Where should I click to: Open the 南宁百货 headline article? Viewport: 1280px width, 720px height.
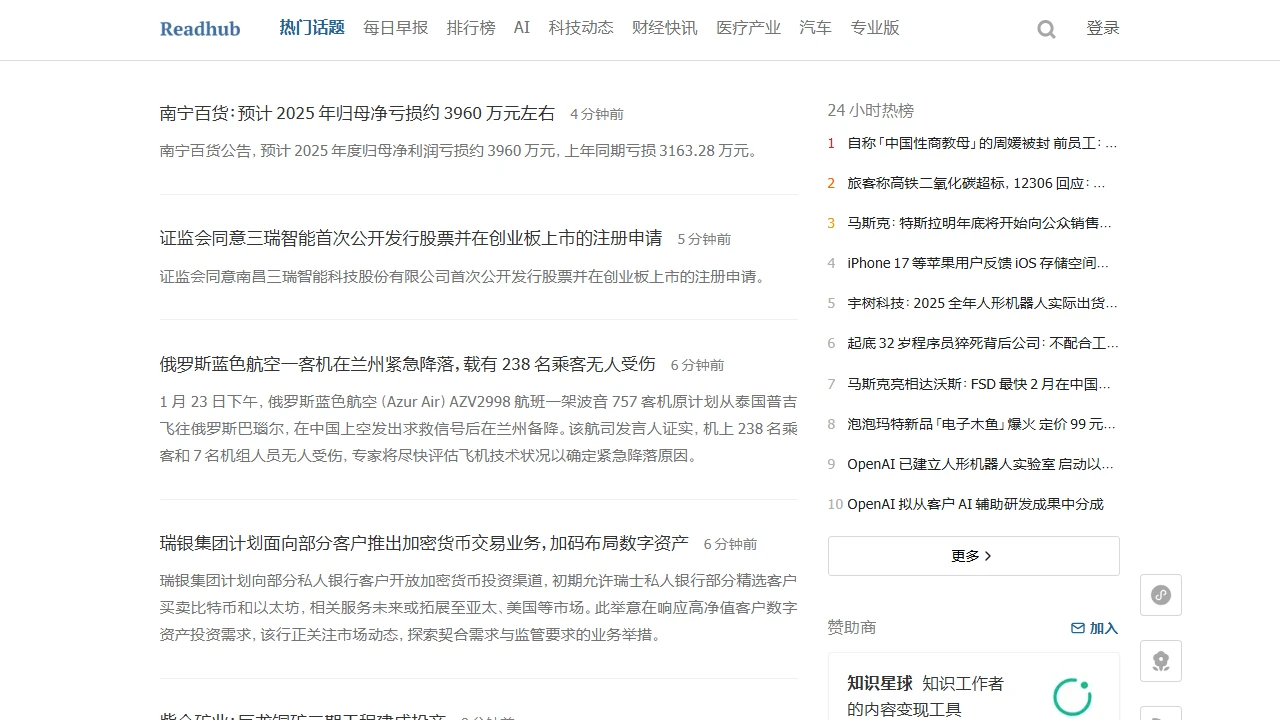click(357, 113)
